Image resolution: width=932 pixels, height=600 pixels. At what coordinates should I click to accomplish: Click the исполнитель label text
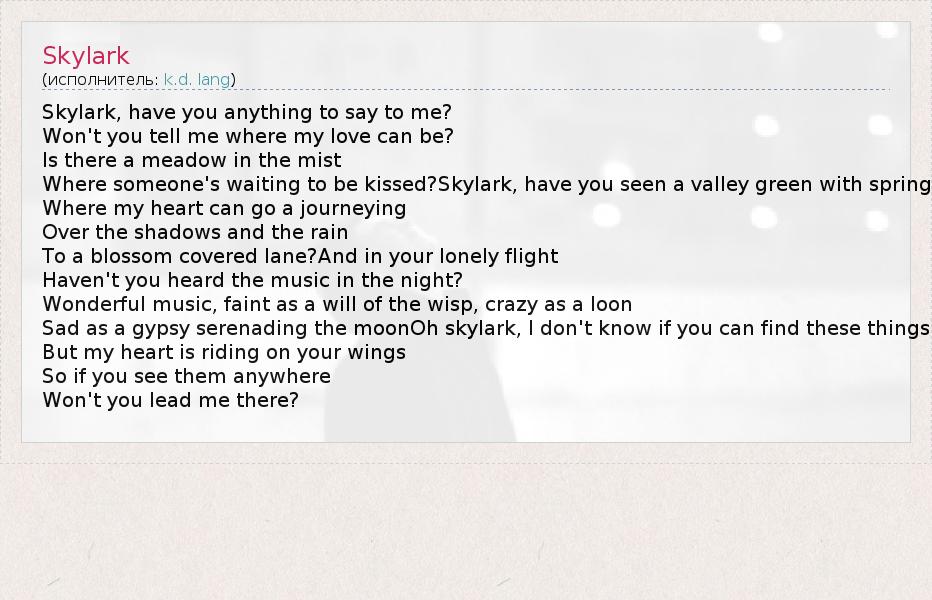(x=101, y=79)
